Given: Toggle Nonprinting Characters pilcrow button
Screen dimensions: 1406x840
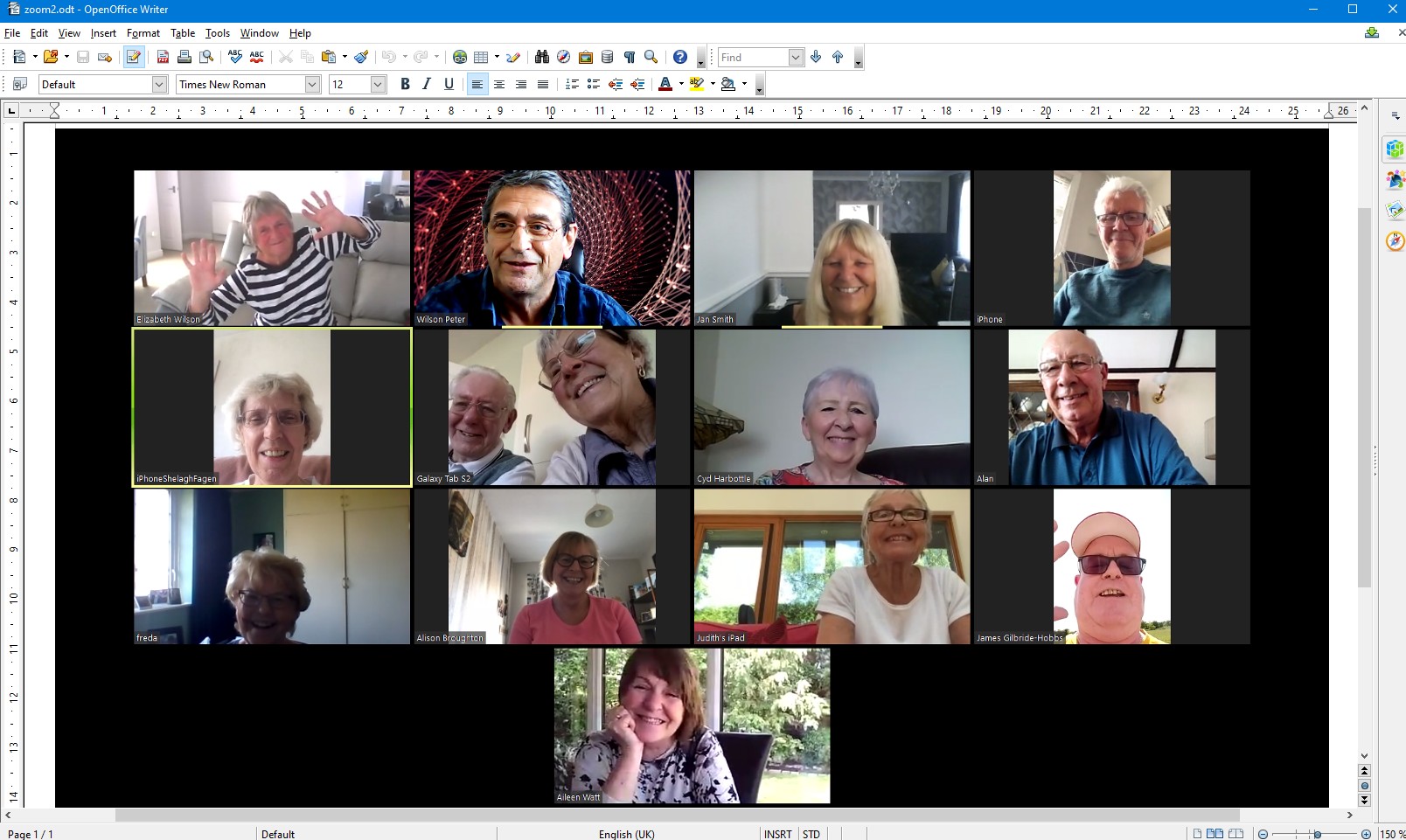Looking at the screenshot, I should pyautogui.click(x=630, y=57).
